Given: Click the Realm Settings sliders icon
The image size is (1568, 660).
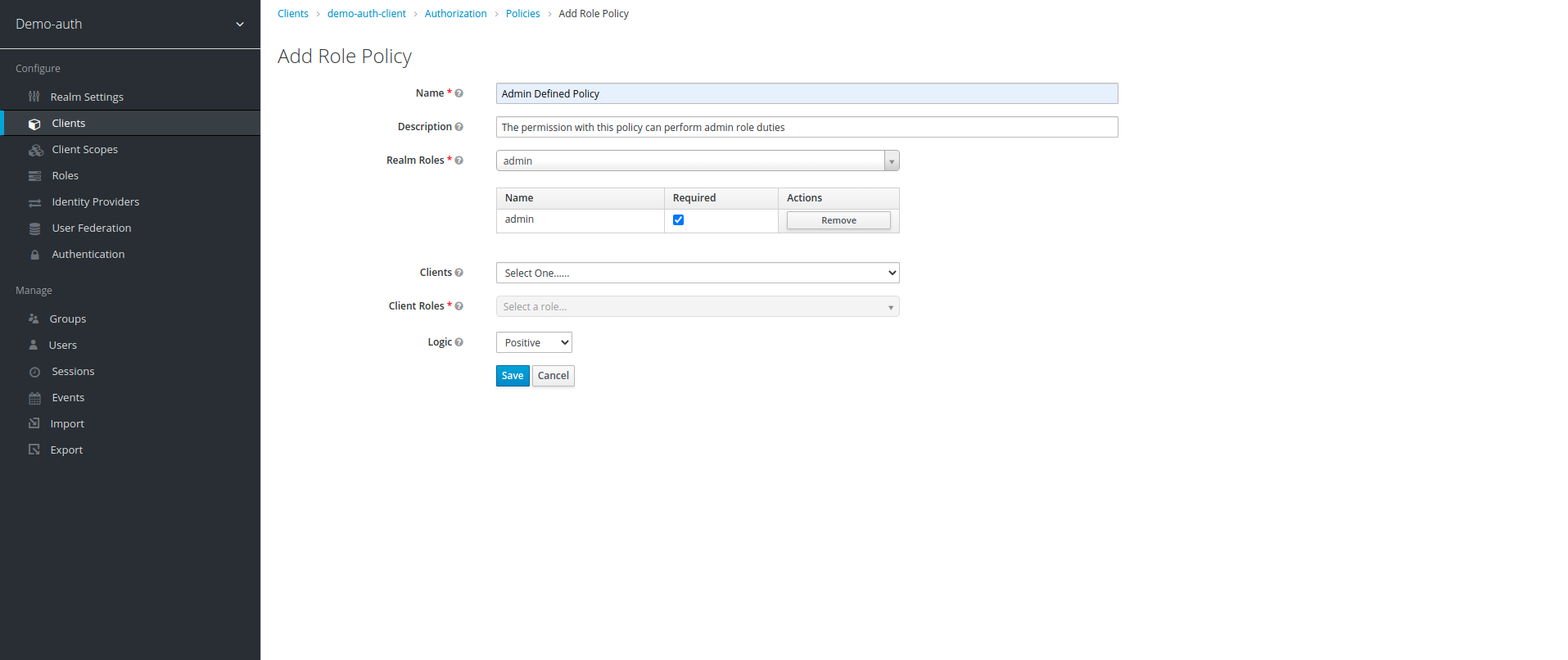Looking at the screenshot, I should click(34, 97).
